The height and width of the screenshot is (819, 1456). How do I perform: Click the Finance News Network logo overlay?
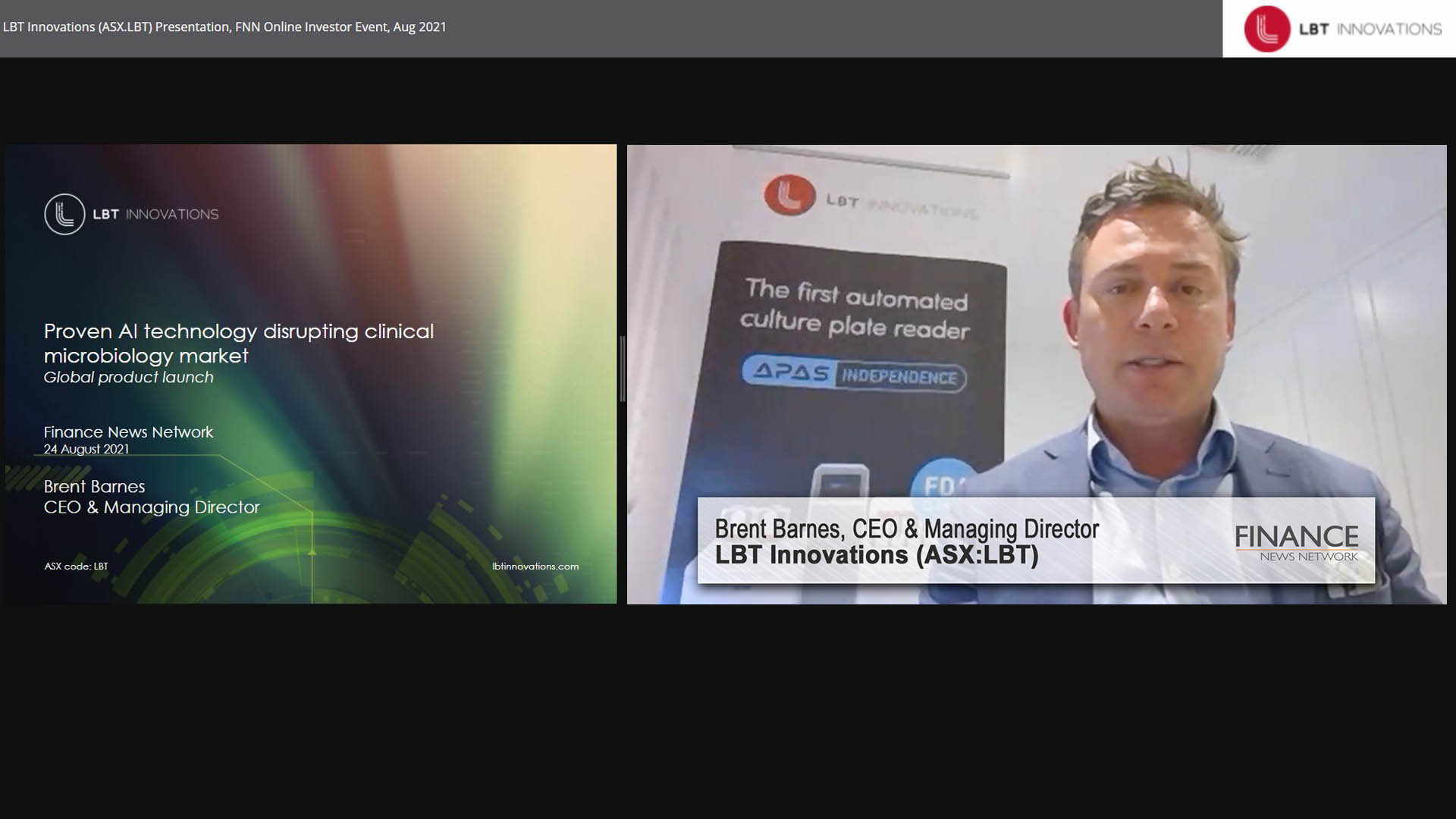coord(1296,543)
